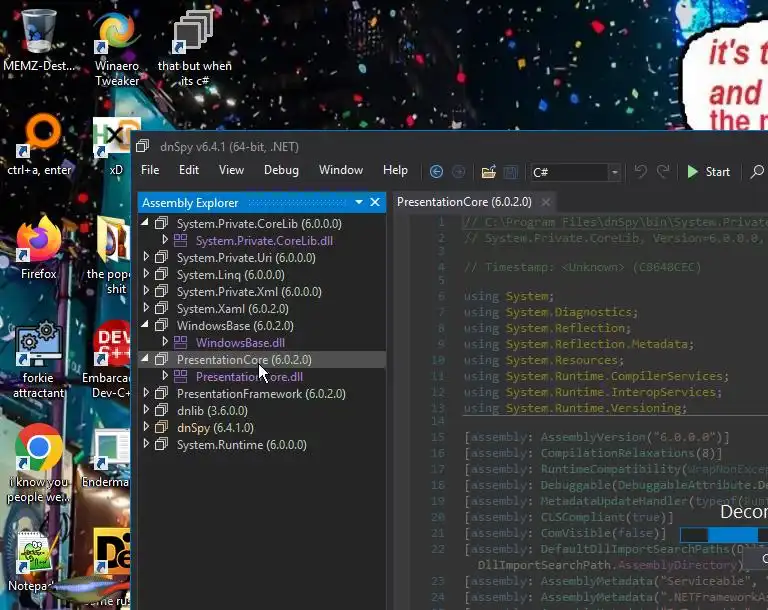The height and width of the screenshot is (610, 768).
Task: Click the Open file folder icon
Action: [488, 172]
